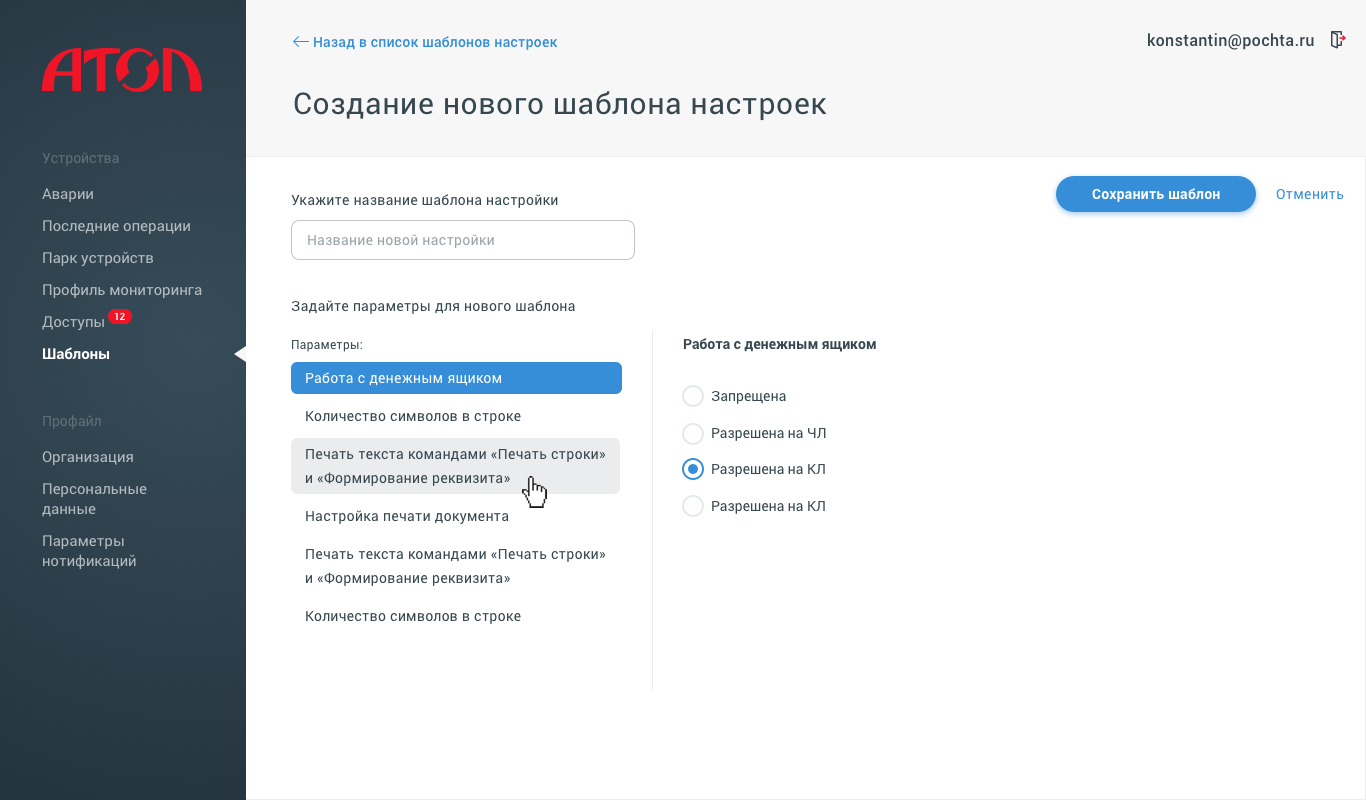Click the Устройства sidebar section header
The width and height of the screenshot is (1366, 800).
[x=81, y=158]
